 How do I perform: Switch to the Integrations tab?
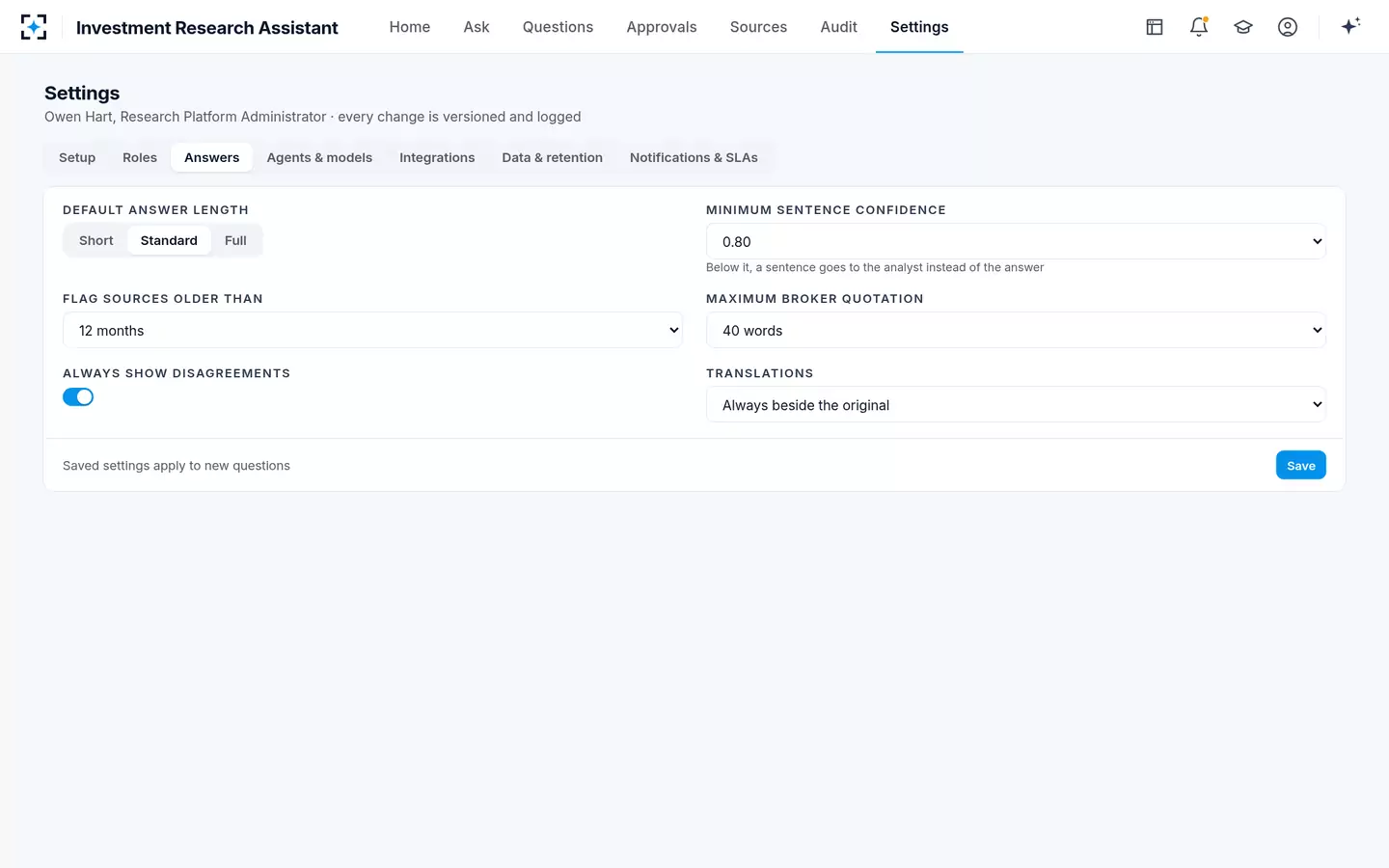click(x=437, y=157)
